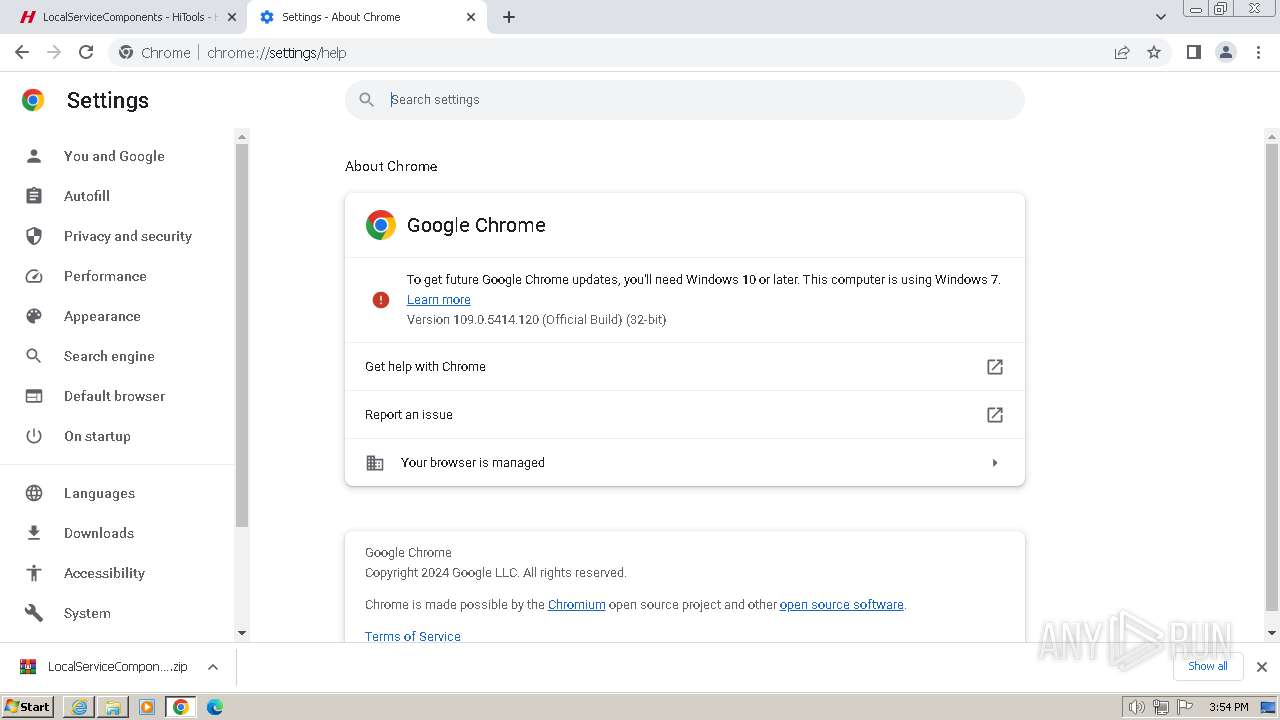This screenshot has width=1280, height=720.
Task: Open Terms of Service link
Action: point(413,636)
